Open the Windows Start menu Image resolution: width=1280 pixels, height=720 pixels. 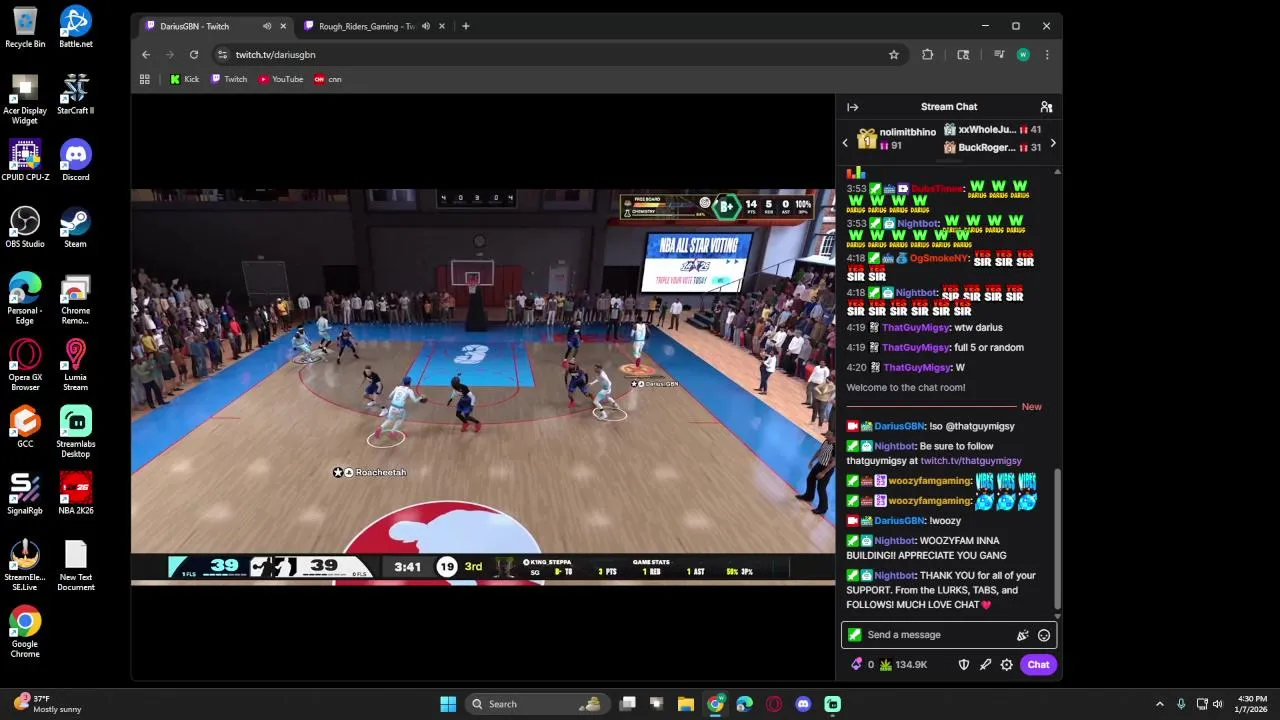(x=448, y=704)
